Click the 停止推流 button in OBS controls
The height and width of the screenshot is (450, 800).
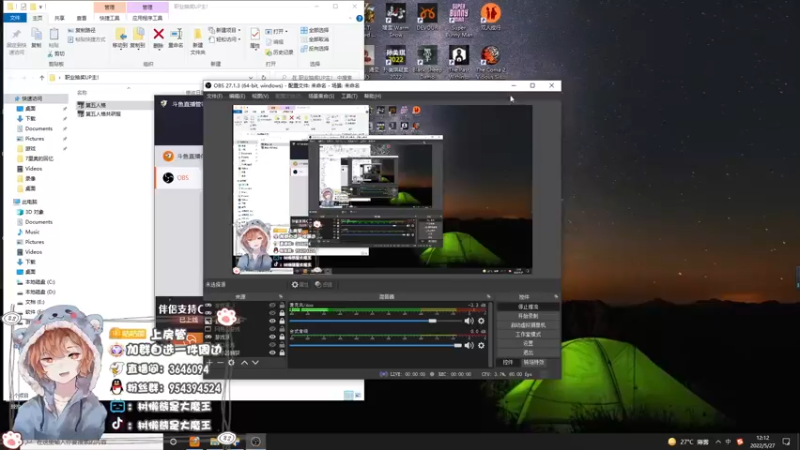(x=528, y=307)
